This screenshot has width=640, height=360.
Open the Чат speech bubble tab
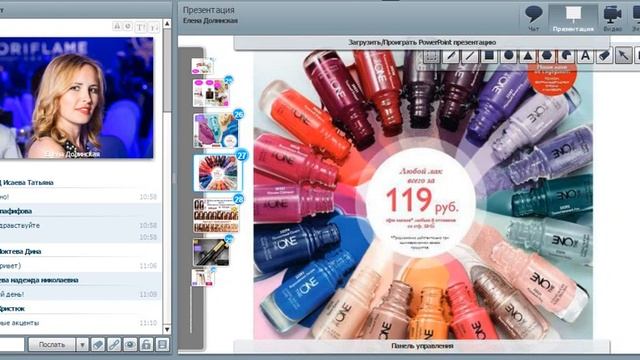[533, 18]
